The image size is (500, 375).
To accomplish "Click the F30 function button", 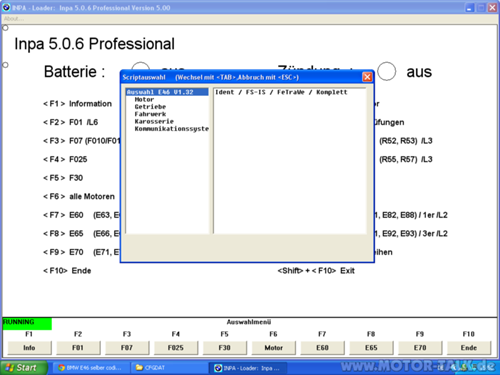I will tap(225, 348).
